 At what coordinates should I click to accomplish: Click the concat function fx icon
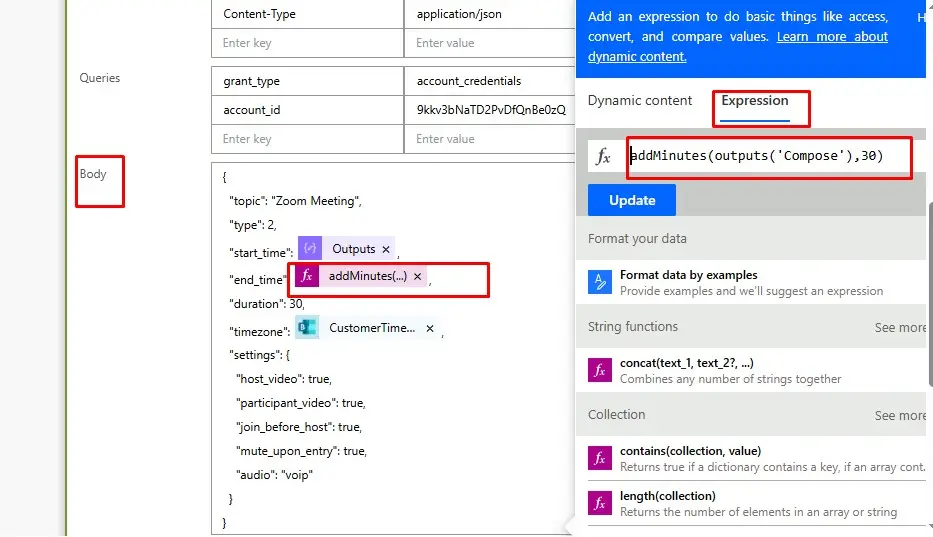click(x=599, y=371)
